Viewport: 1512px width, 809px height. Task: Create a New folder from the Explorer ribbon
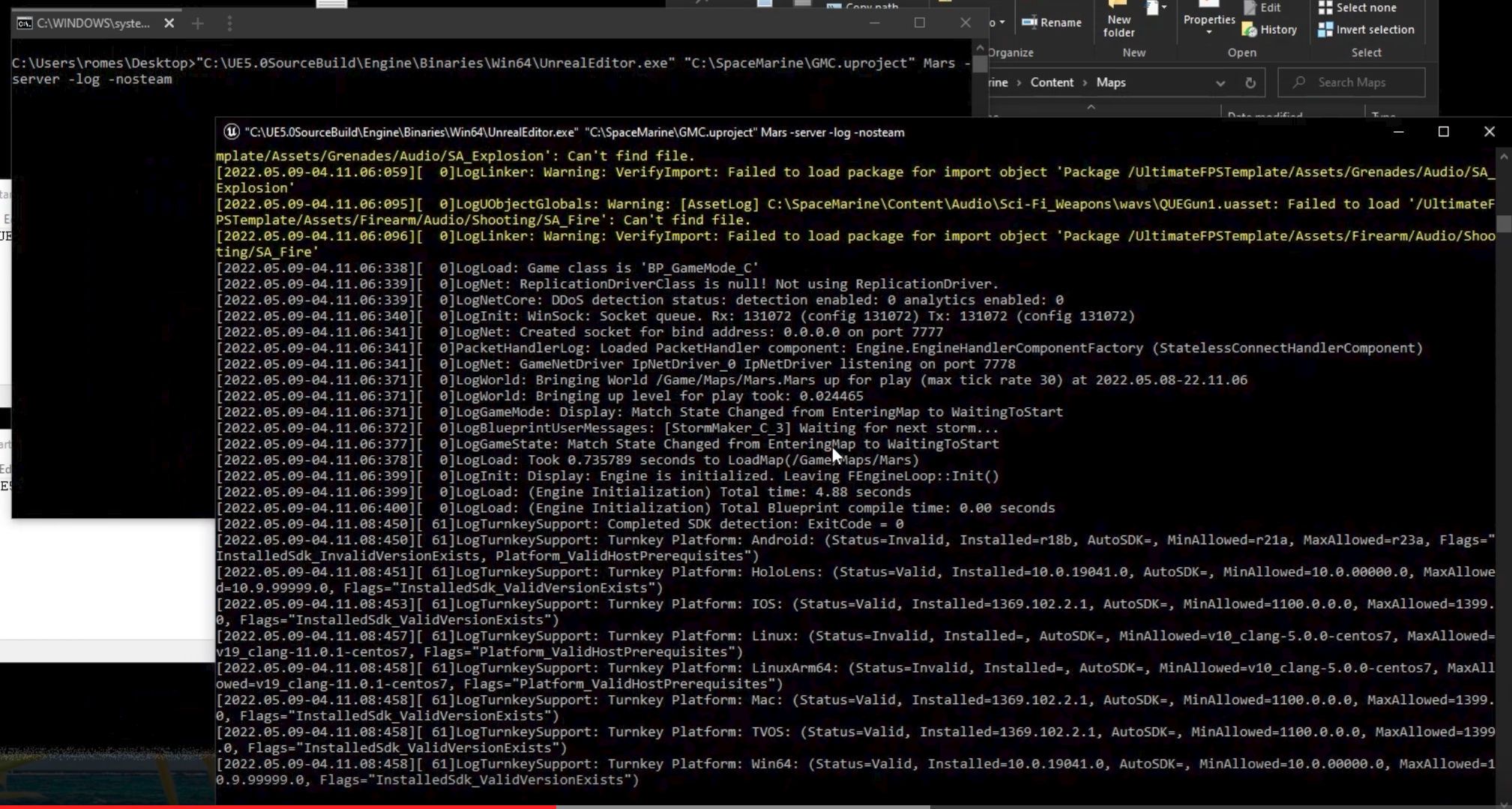point(1118,19)
